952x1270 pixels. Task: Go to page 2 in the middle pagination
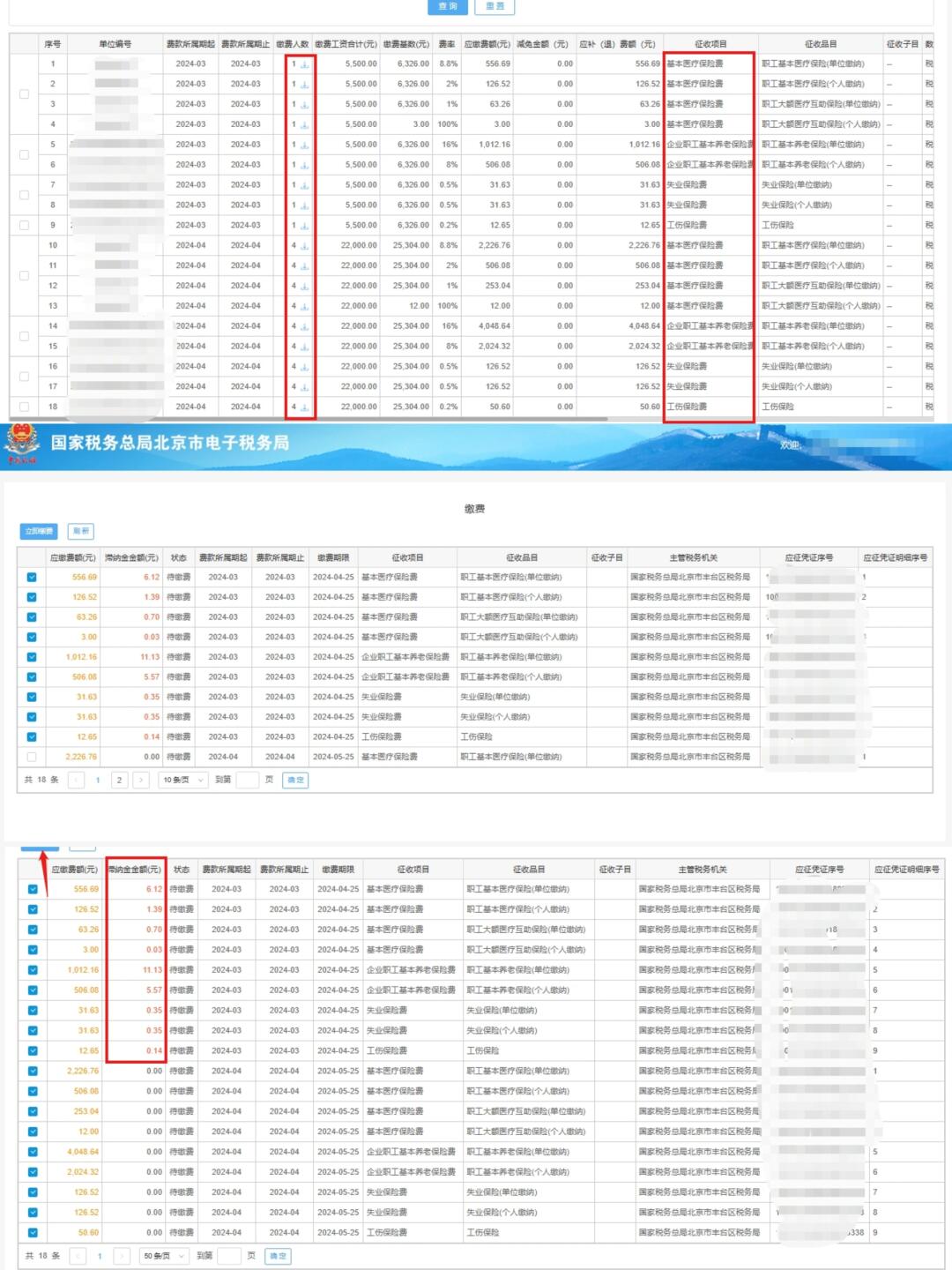[x=118, y=780]
